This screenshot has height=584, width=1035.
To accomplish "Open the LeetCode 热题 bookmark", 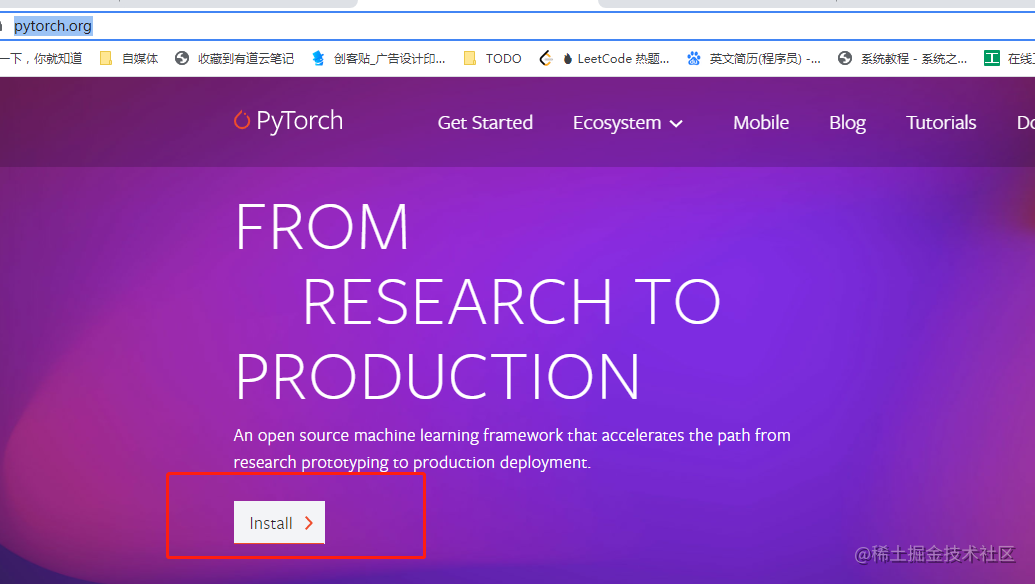I will pyautogui.click(x=604, y=59).
